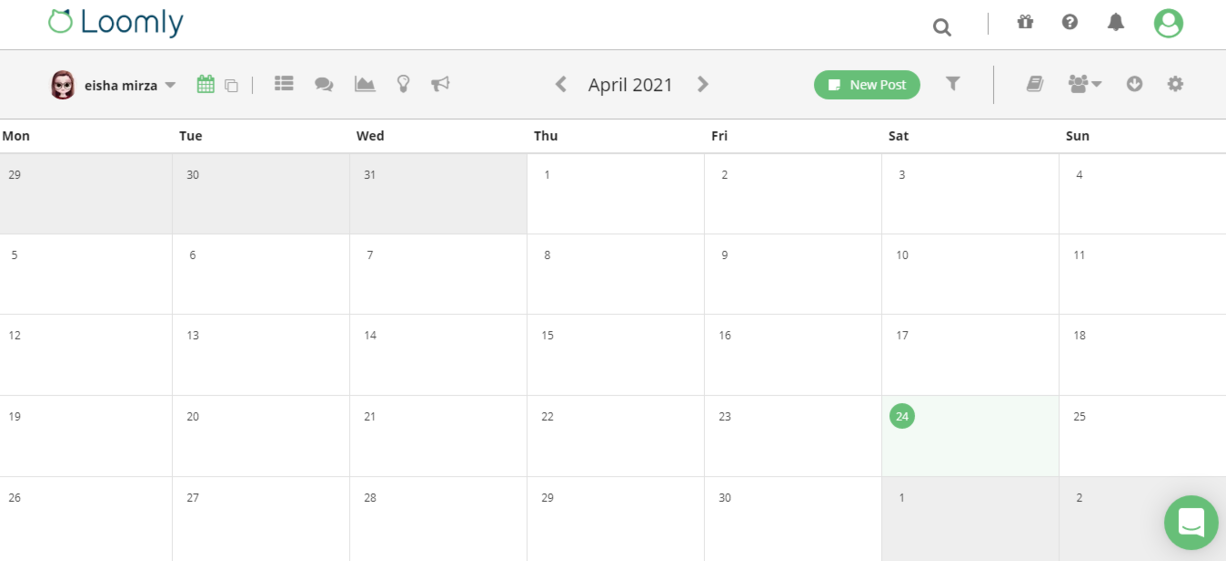Open the ads megaphone icon
Screen dimensions: 1226x561
[440, 84]
